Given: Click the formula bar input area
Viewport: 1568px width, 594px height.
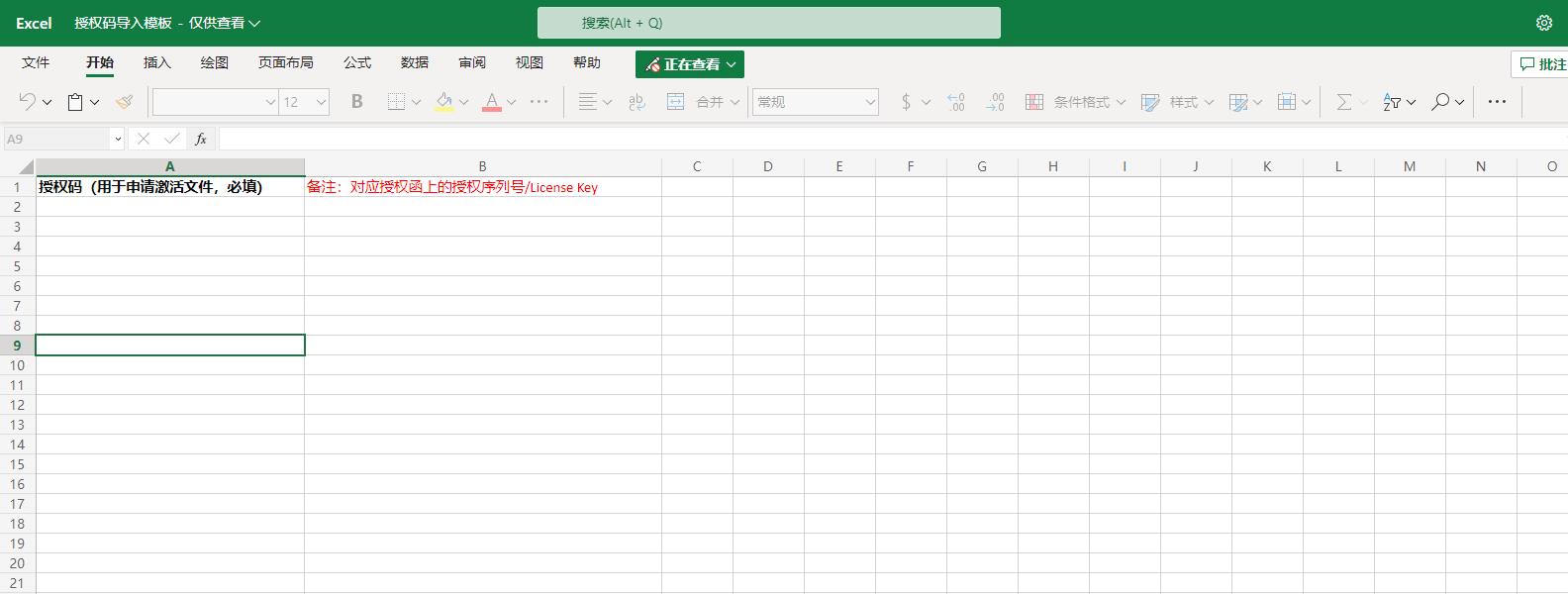Looking at the screenshot, I should [891, 139].
